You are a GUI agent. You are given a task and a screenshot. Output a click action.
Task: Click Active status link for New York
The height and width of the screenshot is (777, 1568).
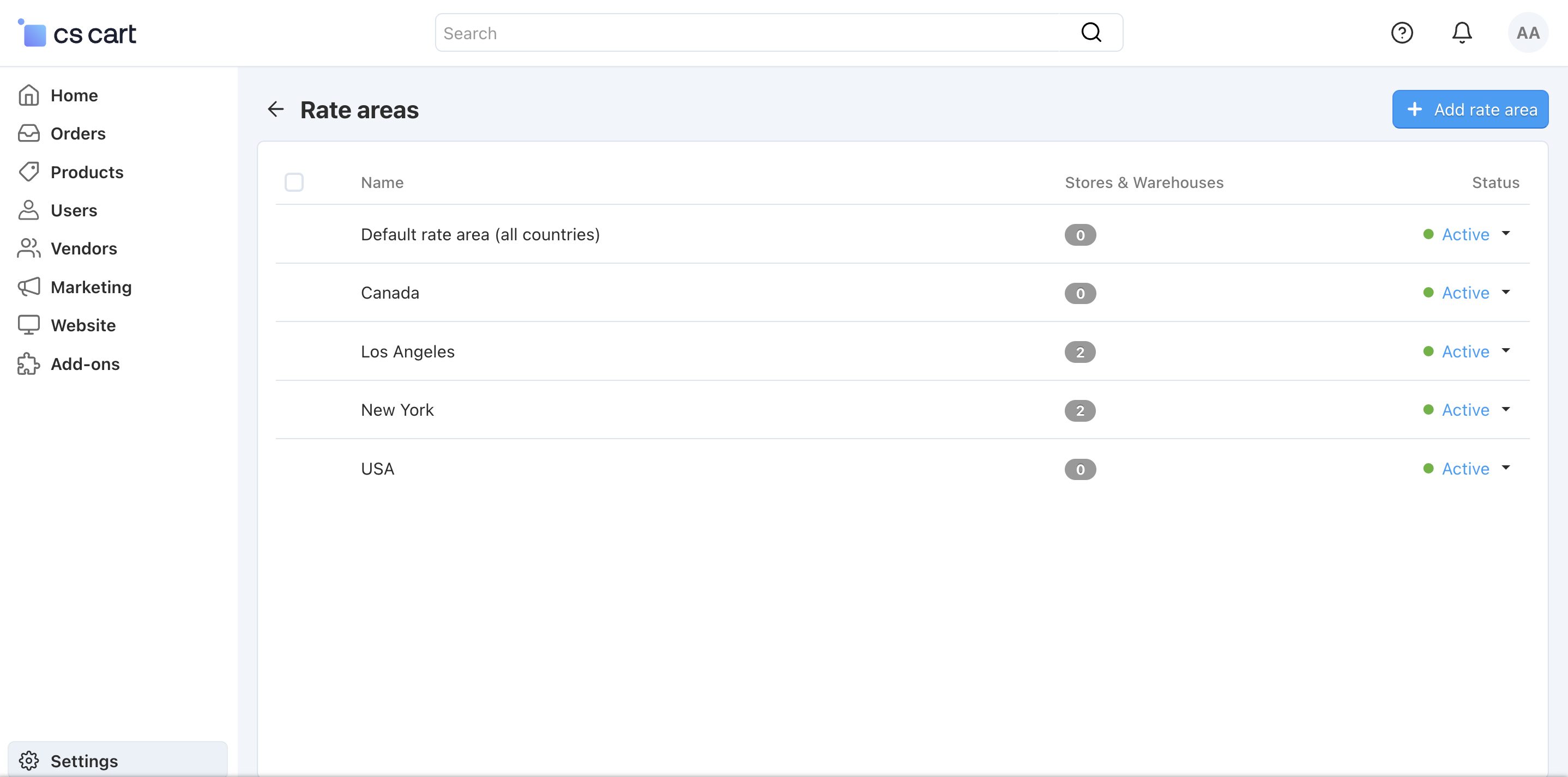click(1465, 410)
